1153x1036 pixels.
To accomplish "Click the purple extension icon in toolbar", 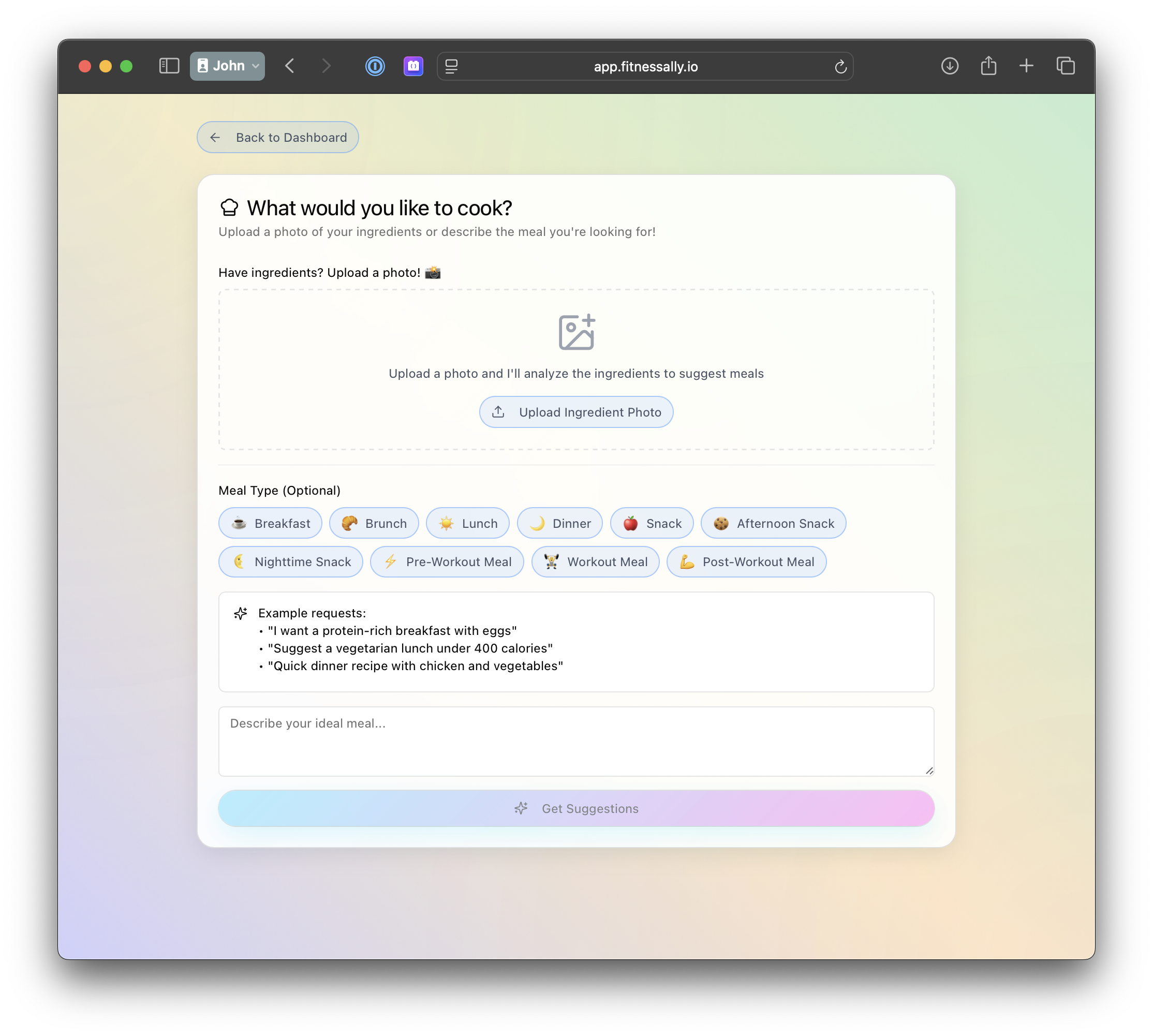I will click(x=413, y=66).
